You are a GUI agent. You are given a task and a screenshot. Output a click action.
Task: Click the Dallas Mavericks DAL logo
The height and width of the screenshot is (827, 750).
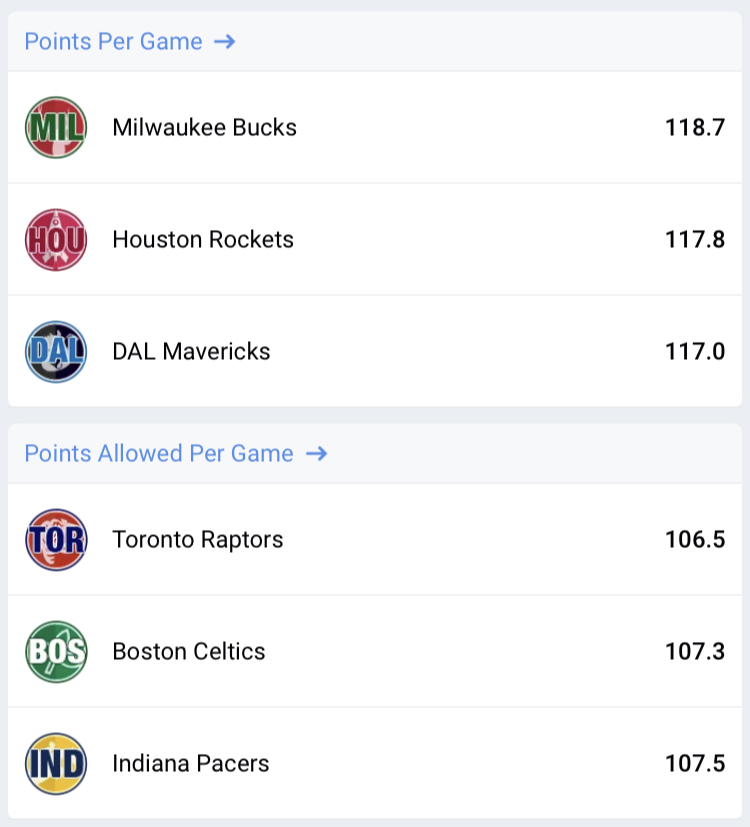[x=56, y=351]
